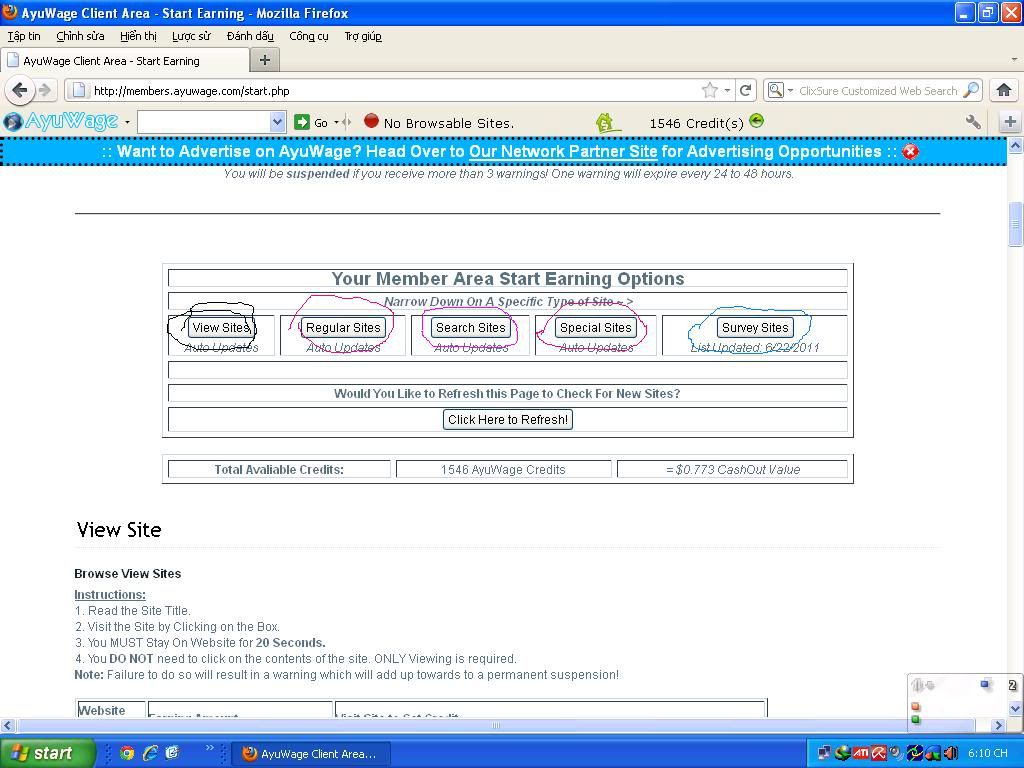Click the underlined Instructions: heading
The width and height of the screenshot is (1024, 768).
click(110, 594)
